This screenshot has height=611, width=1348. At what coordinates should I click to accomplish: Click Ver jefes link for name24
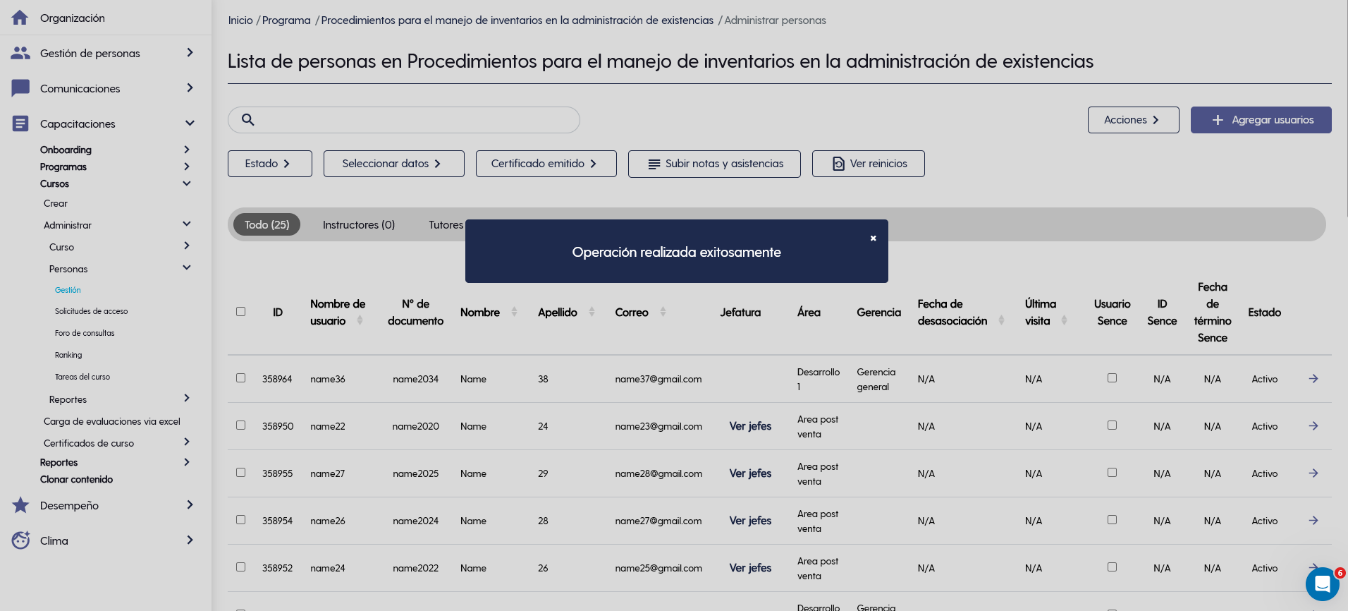(750, 568)
